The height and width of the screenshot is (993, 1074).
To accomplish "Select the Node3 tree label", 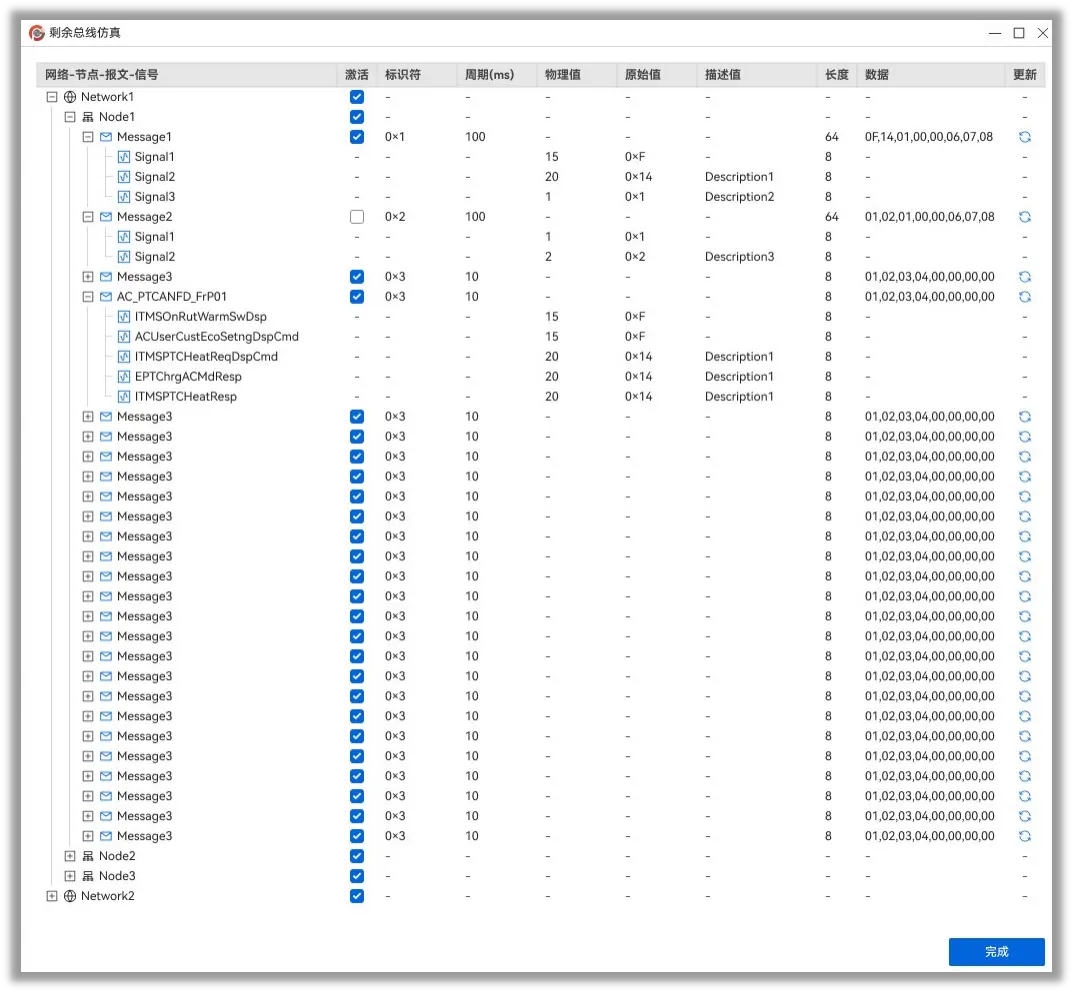I will (x=117, y=877).
